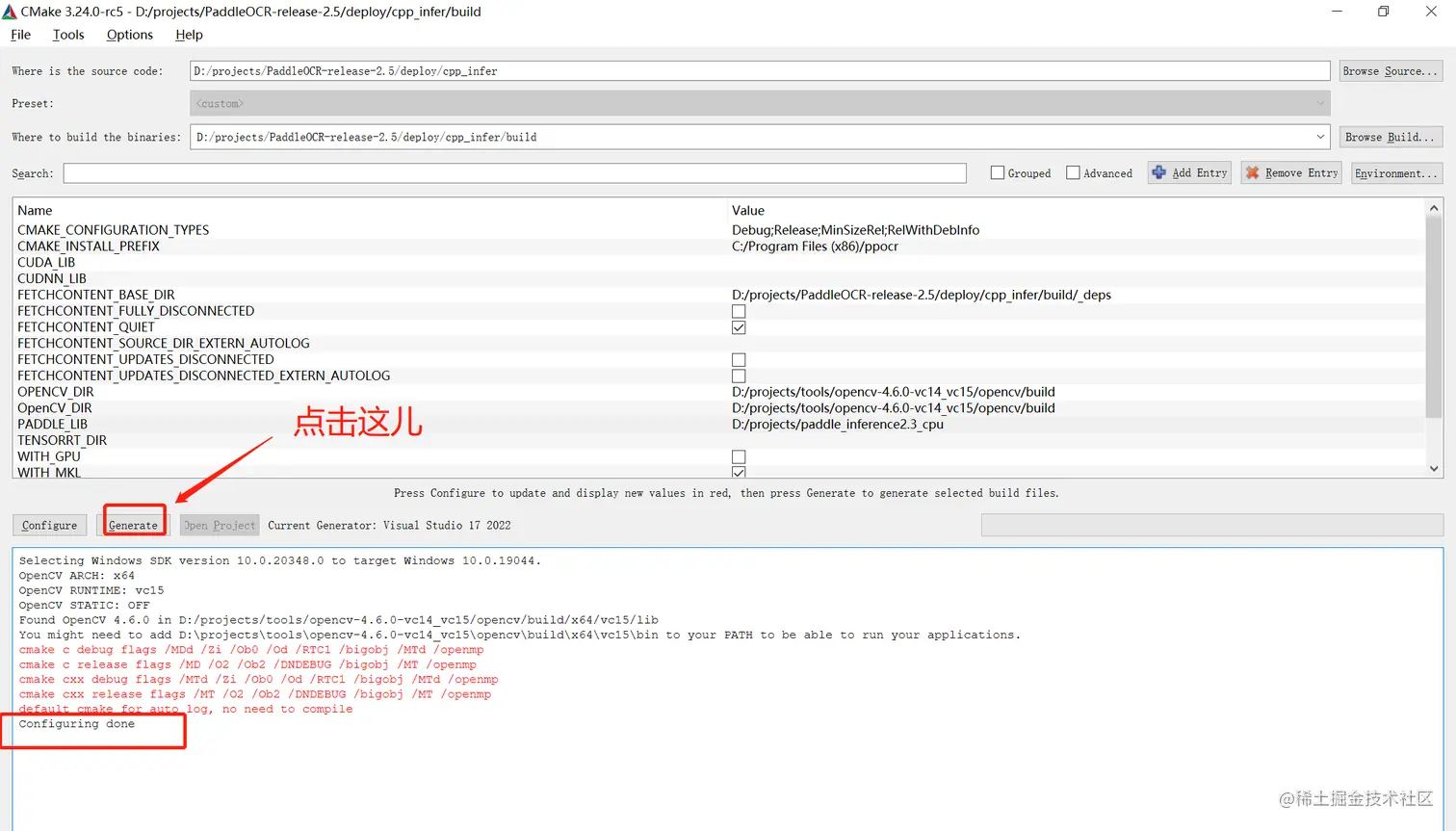This screenshot has width=1456, height=831.
Task: Select the FETCHCONTENT_BASE_DIR entry
Action: 96,295
